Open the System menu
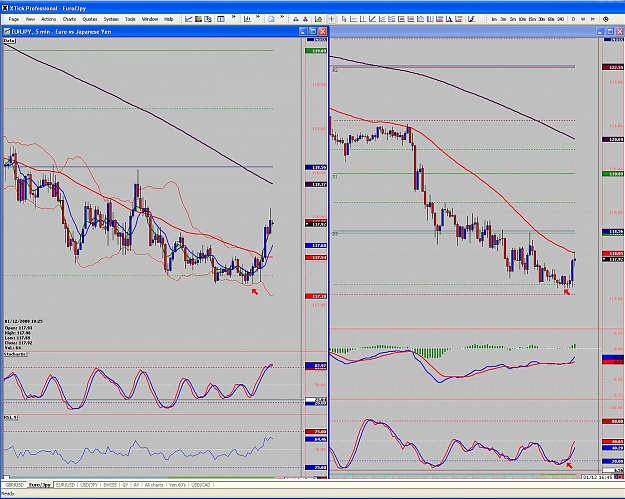 (111, 19)
